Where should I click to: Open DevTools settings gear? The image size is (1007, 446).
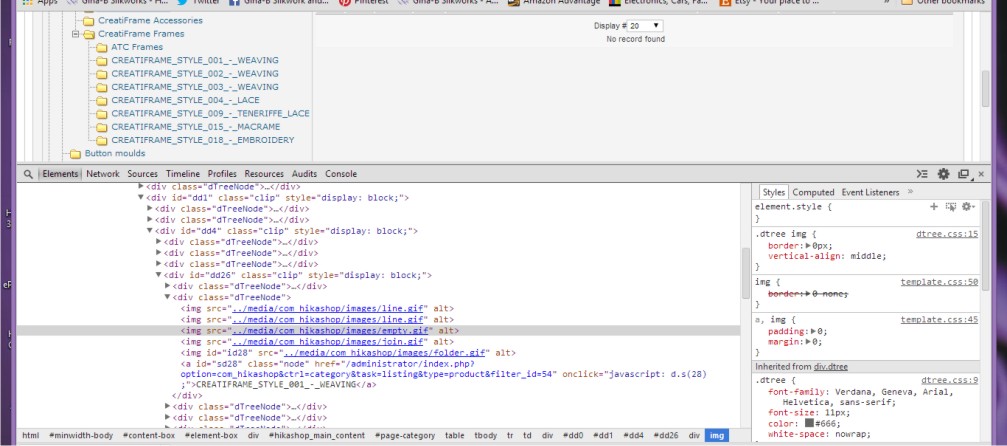pyautogui.click(x=943, y=174)
